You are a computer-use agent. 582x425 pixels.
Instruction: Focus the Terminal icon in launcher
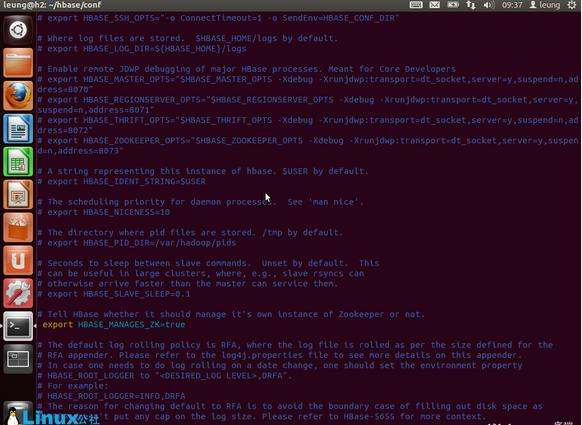click(x=18, y=326)
